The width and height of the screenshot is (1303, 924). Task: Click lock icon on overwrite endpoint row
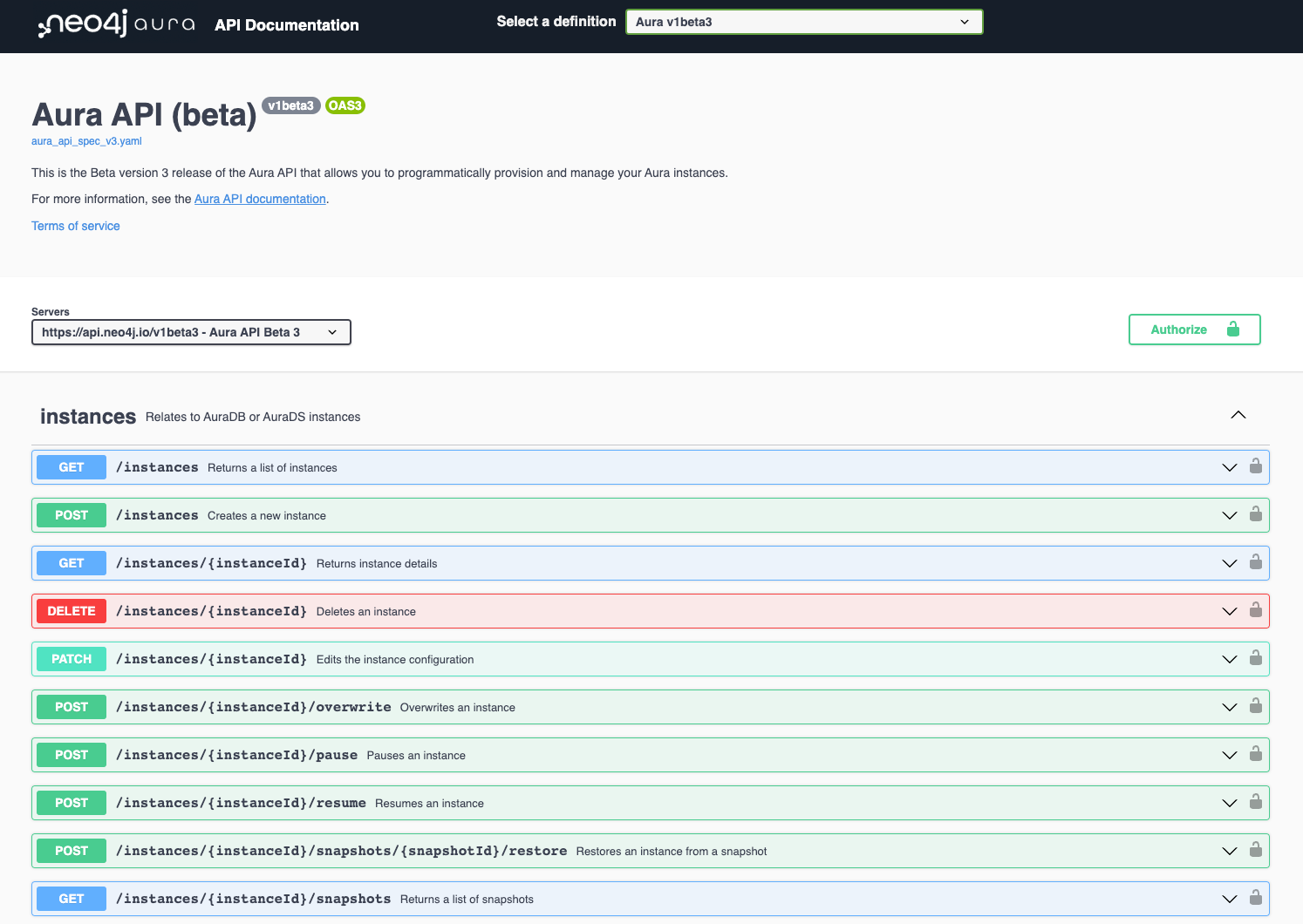pyautogui.click(x=1255, y=705)
